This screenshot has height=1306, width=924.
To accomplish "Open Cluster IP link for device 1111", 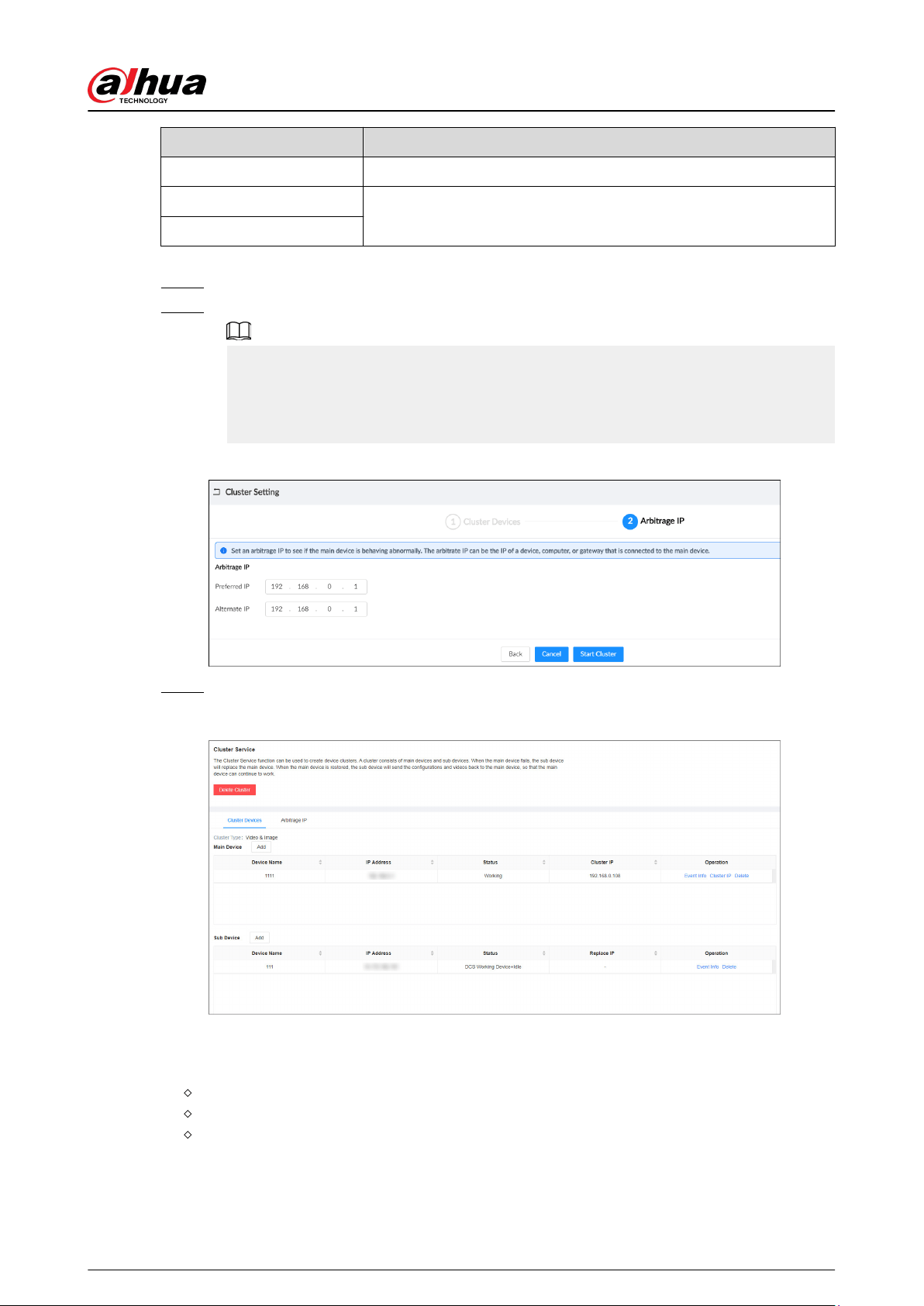I will coord(720,876).
